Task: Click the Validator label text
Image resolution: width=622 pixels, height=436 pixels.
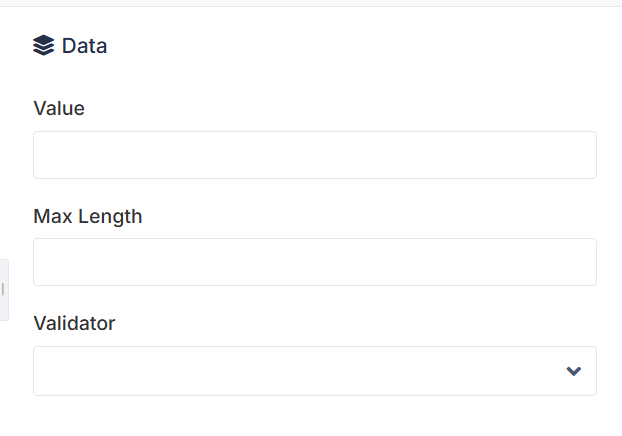Action: (74, 323)
